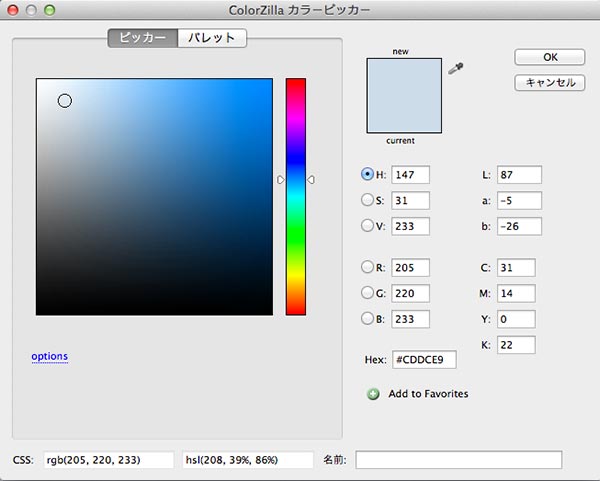
Task: Select the V value radio button
Action: [x=367, y=226]
